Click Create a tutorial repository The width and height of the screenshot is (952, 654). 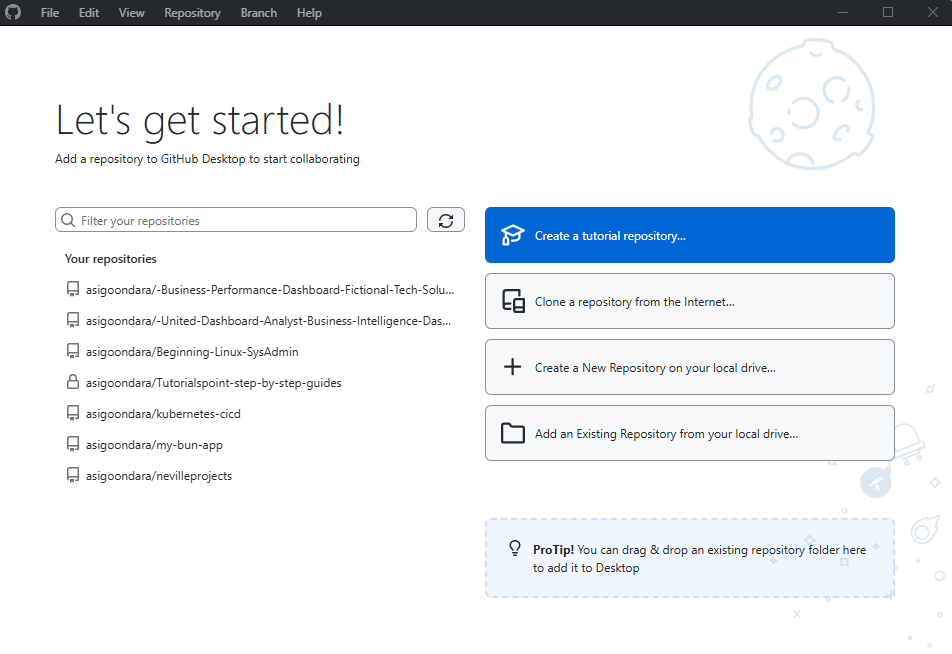click(x=689, y=234)
